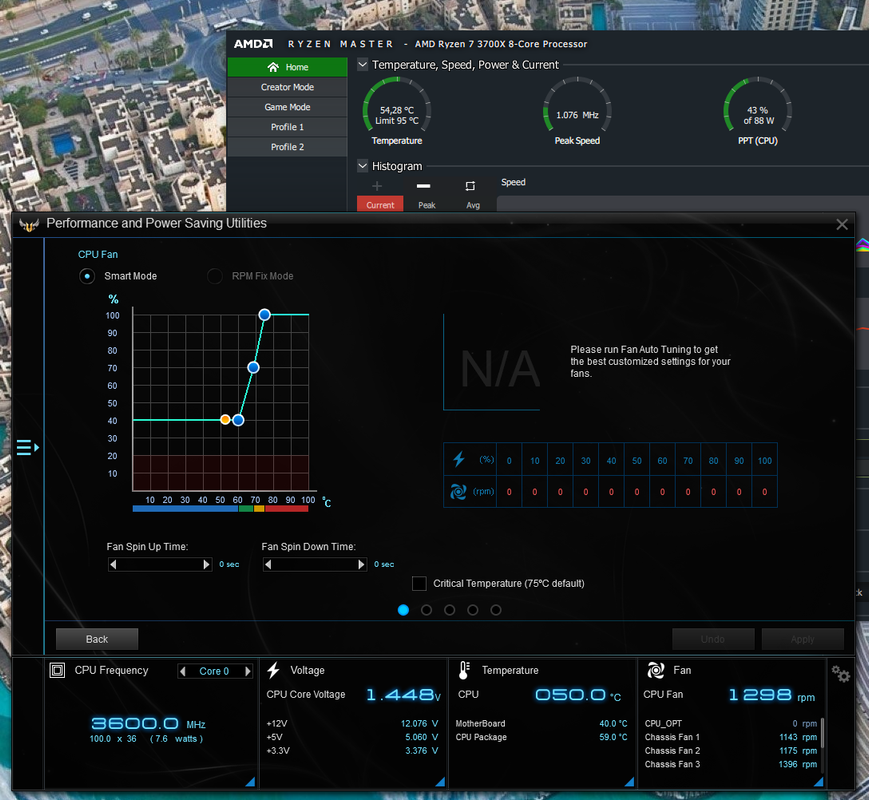Increase Fan Spin Down Time right arrow
The image size is (869, 800).
point(361,564)
